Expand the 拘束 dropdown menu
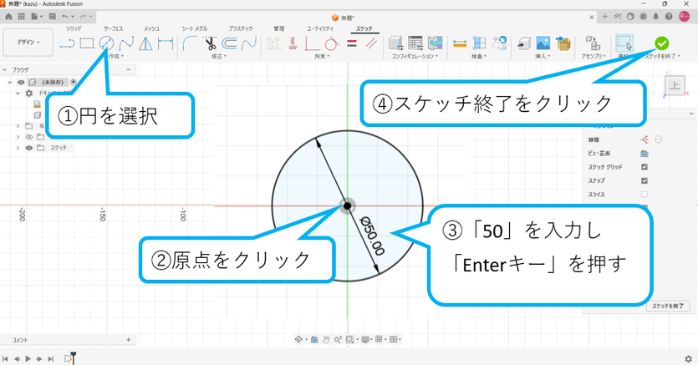698x365 pixels. point(322,57)
